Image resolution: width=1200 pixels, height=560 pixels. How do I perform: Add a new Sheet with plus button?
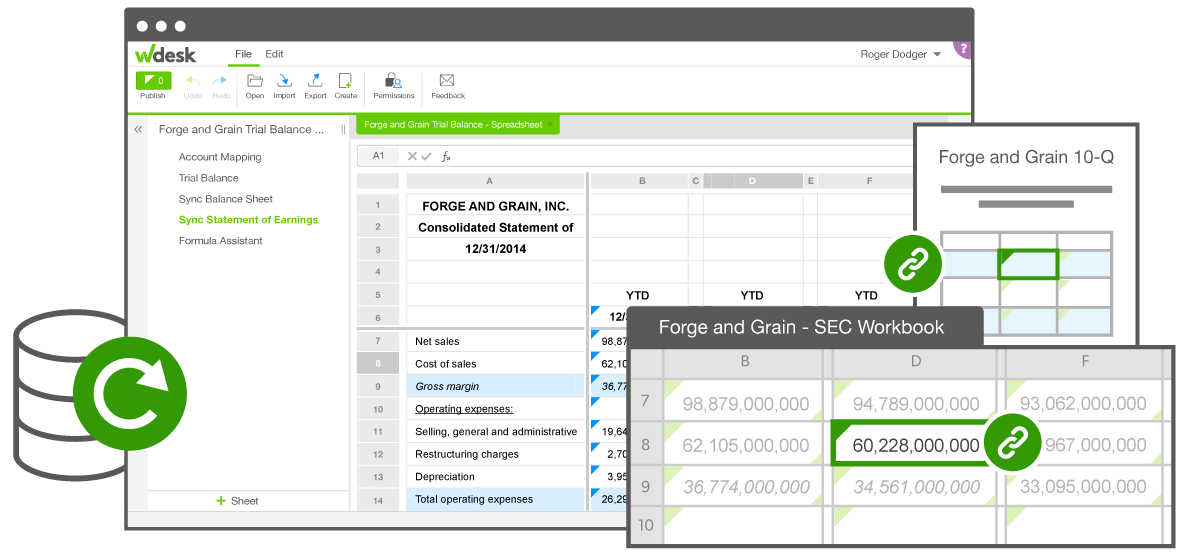pos(237,501)
